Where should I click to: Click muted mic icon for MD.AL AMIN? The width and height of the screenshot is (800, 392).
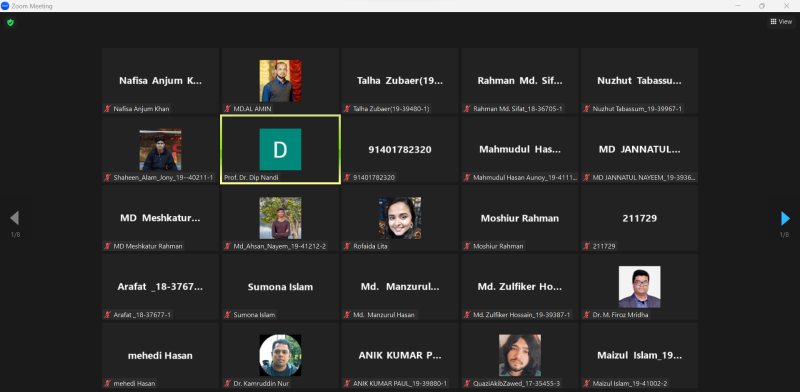pyautogui.click(x=228, y=109)
